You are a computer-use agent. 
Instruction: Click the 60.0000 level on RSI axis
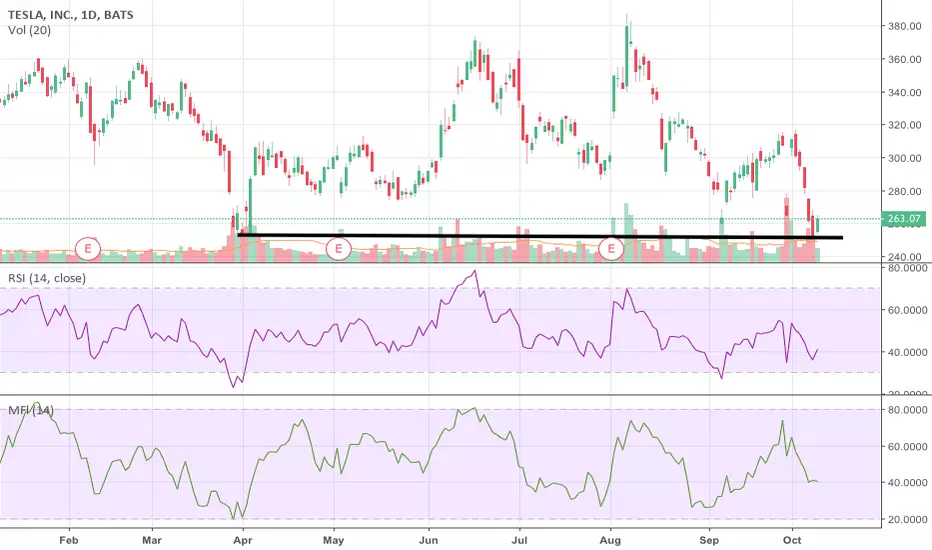point(908,310)
